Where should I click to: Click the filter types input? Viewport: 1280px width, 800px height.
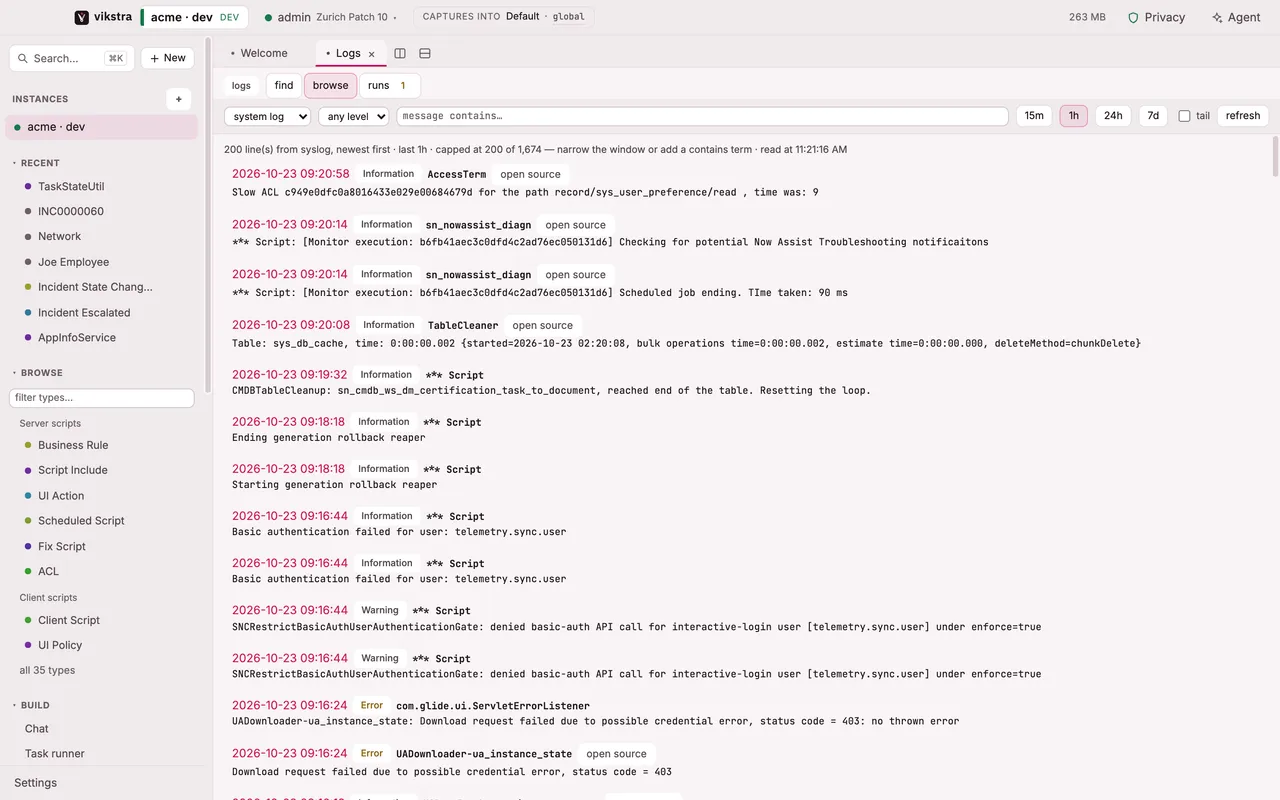click(x=101, y=398)
